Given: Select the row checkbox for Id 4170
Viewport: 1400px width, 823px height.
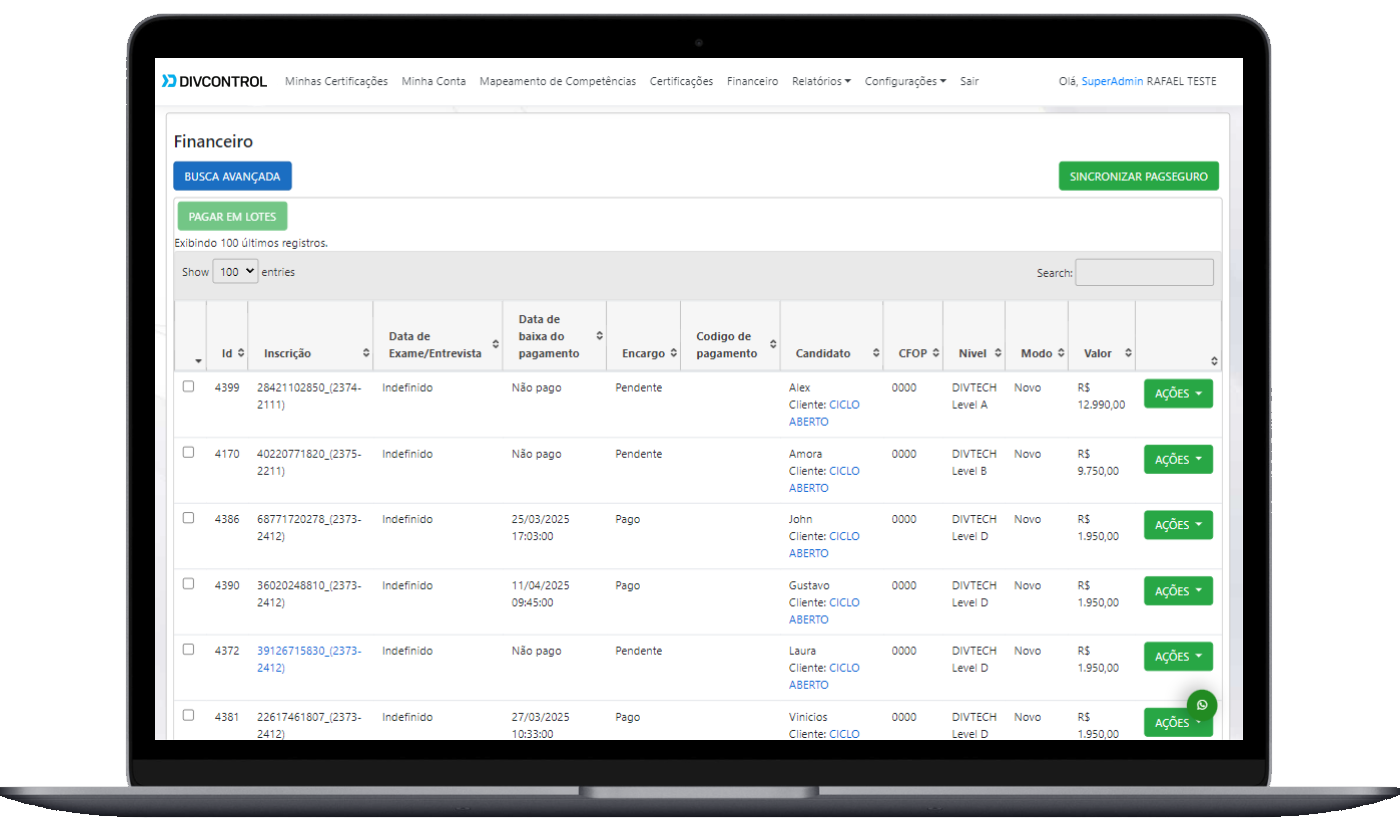Looking at the screenshot, I should click(188, 453).
